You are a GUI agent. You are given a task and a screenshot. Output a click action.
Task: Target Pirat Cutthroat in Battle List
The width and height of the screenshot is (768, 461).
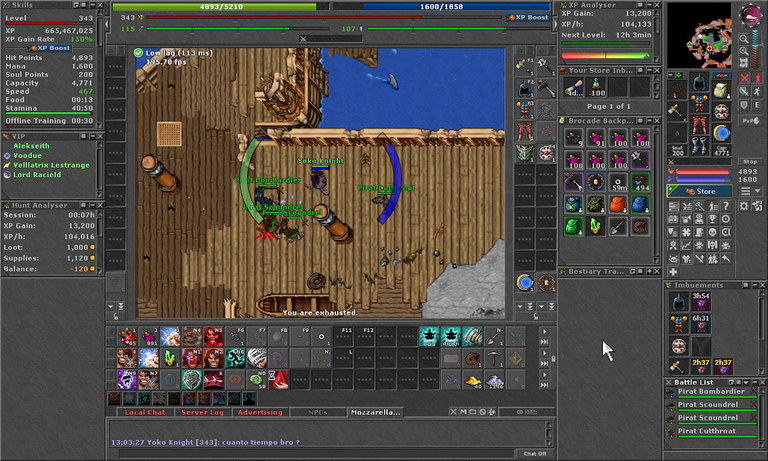(x=711, y=432)
